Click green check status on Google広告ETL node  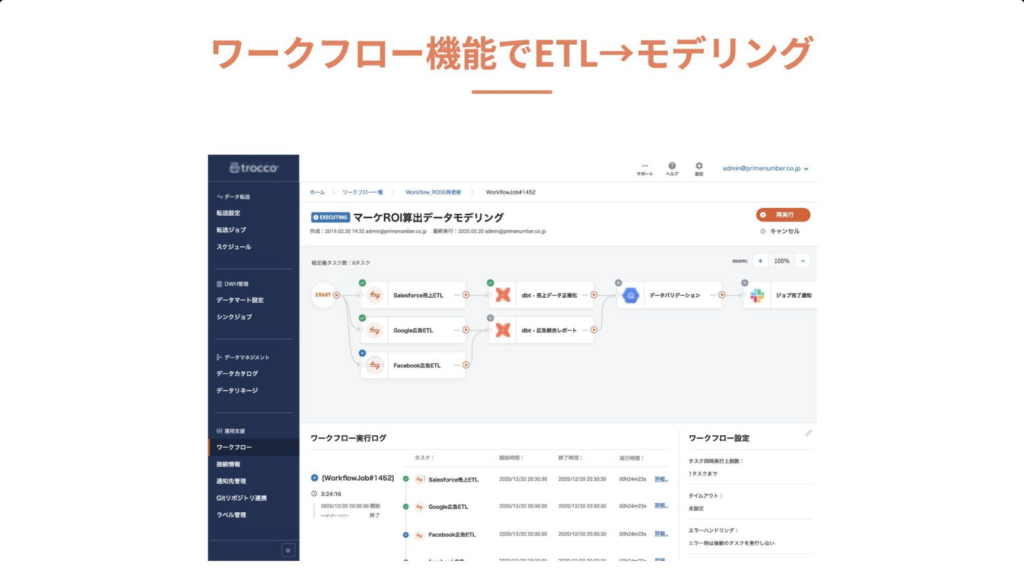point(362,318)
